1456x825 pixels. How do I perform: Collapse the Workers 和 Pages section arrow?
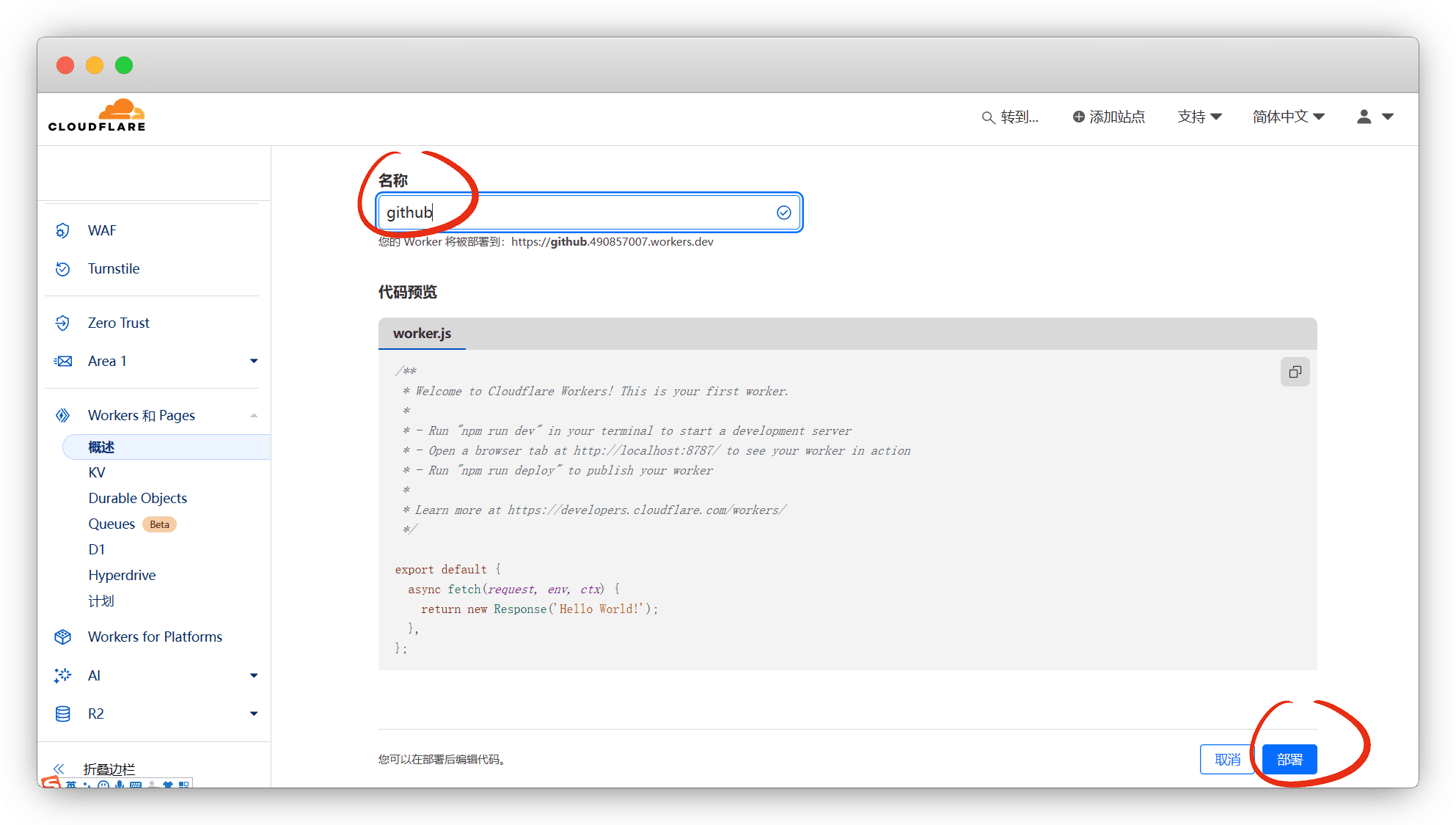pyautogui.click(x=254, y=415)
